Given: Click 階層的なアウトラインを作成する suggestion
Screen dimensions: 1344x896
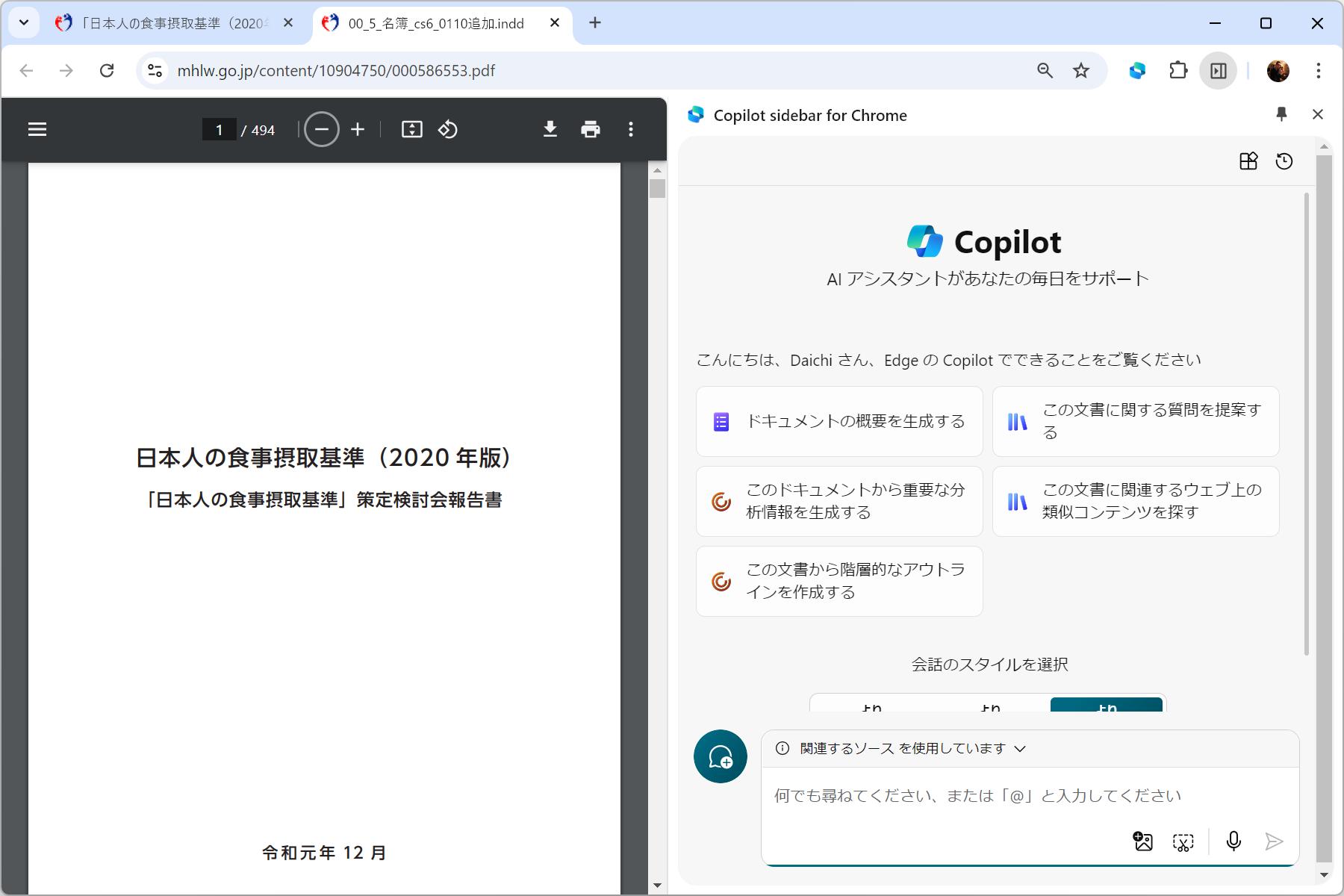Looking at the screenshot, I should coord(839,581).
